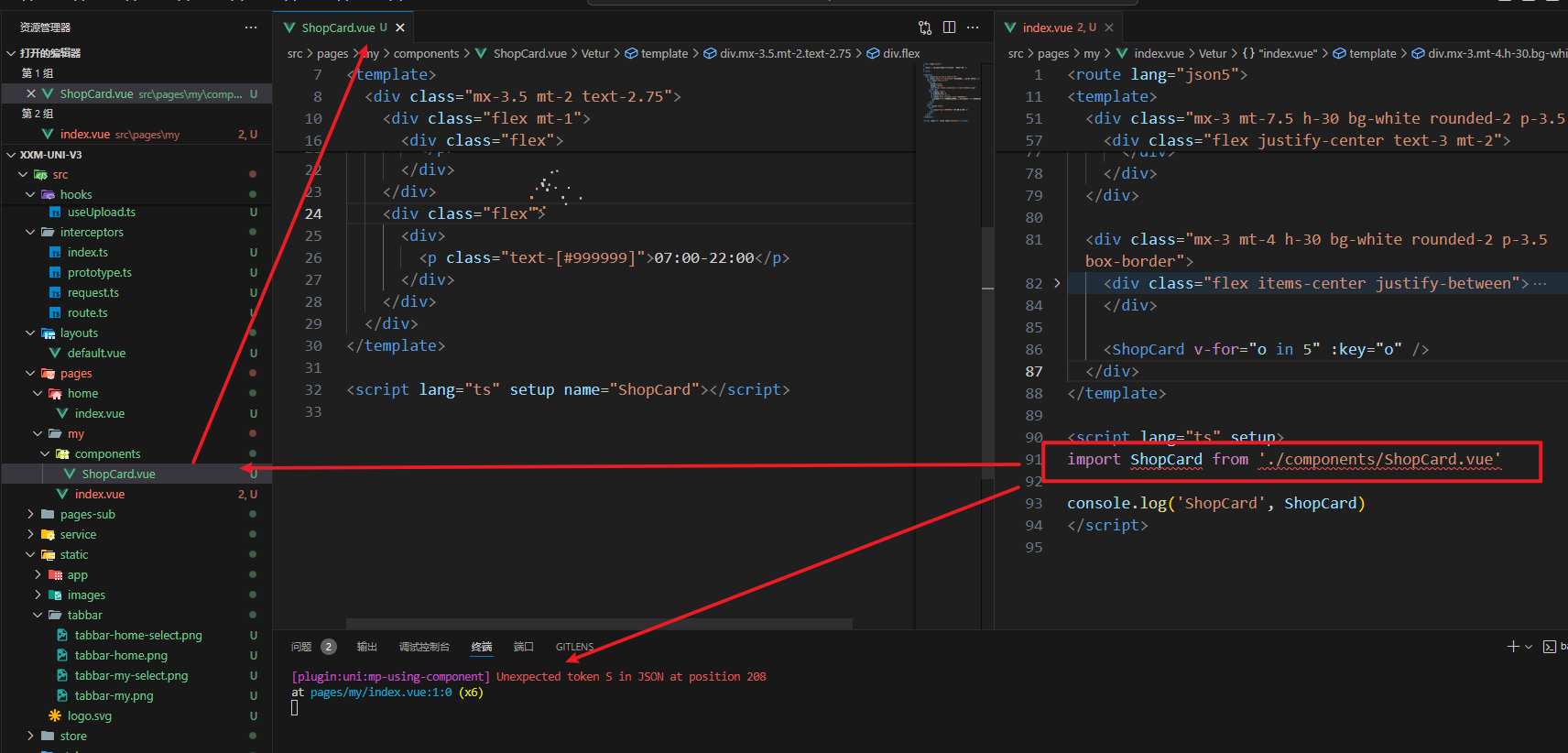
Task: Close the index.vue editor tab
Action: [x=1109, y=27]
